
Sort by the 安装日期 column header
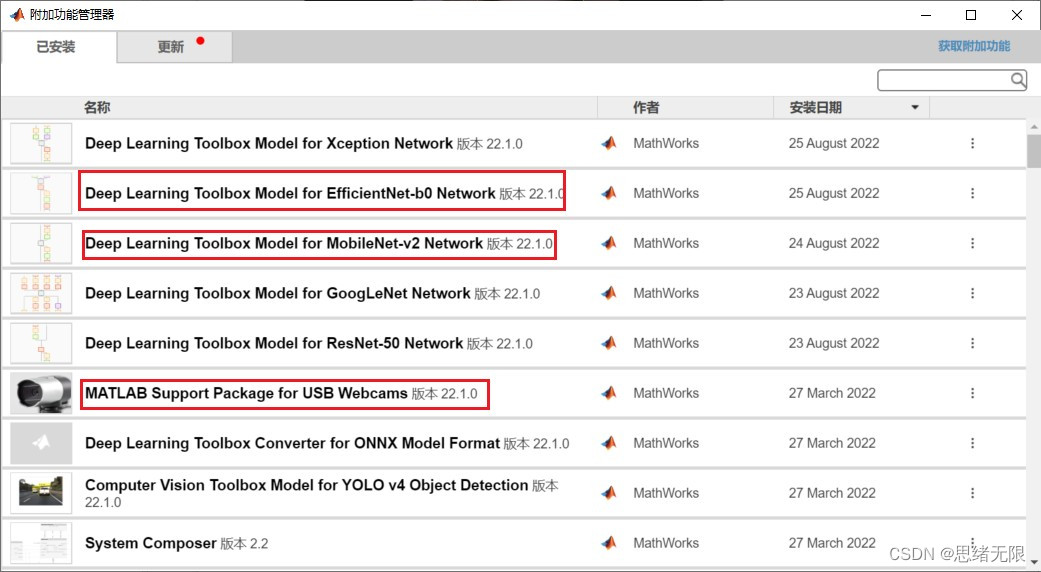815,107
